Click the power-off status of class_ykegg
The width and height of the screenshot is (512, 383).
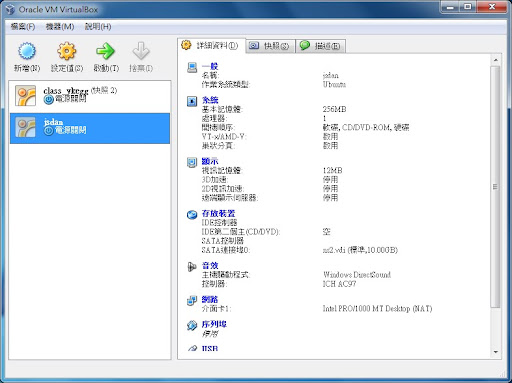click(x=65, y=99)
